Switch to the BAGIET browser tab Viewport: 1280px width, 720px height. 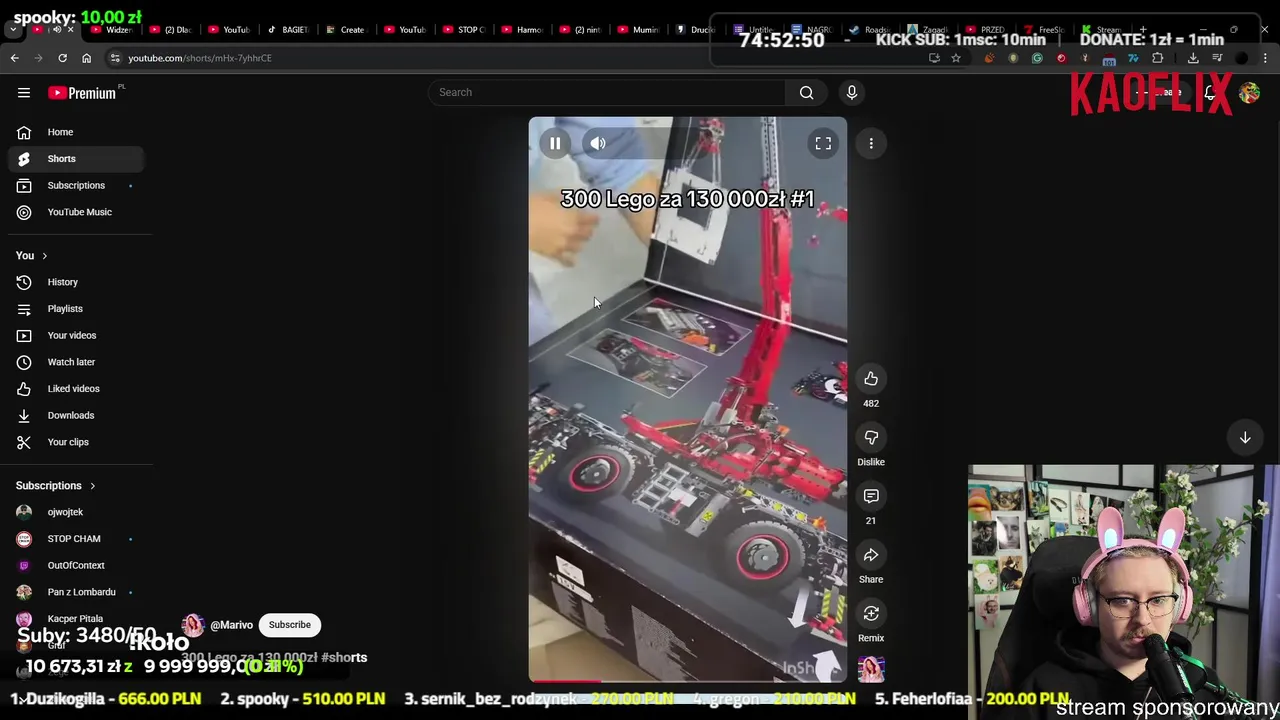[288, 30]
